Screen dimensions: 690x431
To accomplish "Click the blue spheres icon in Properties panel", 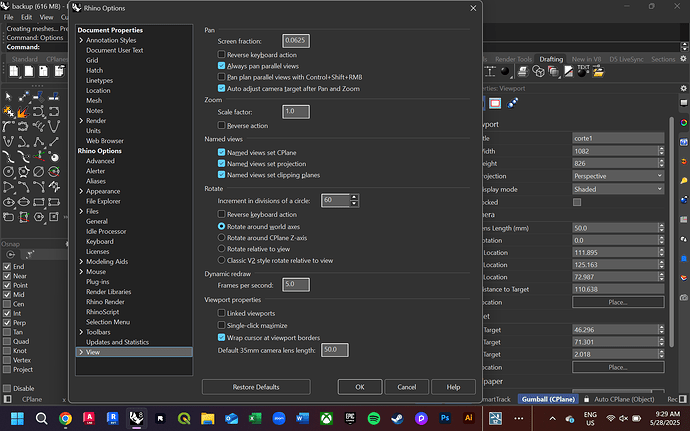I will click(x=512, y=103).
